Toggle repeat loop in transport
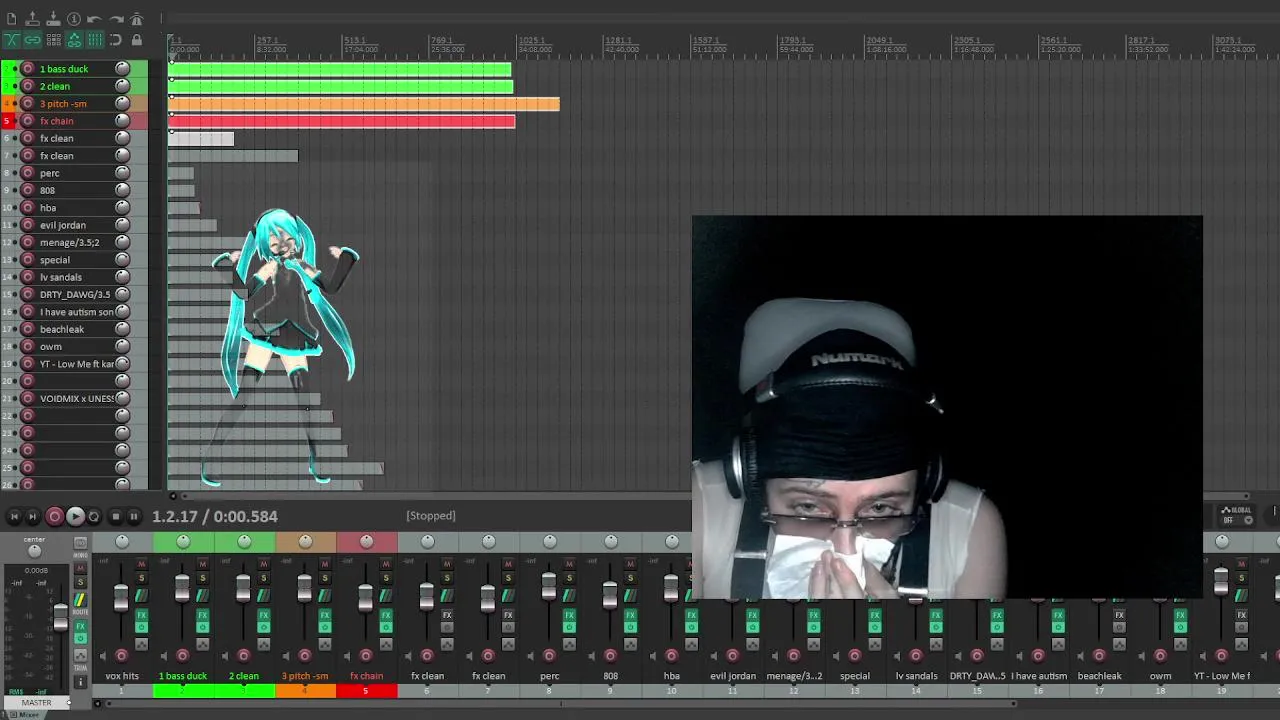The image size is (1280, 720). pyautogui.click(x=94, y=516)
